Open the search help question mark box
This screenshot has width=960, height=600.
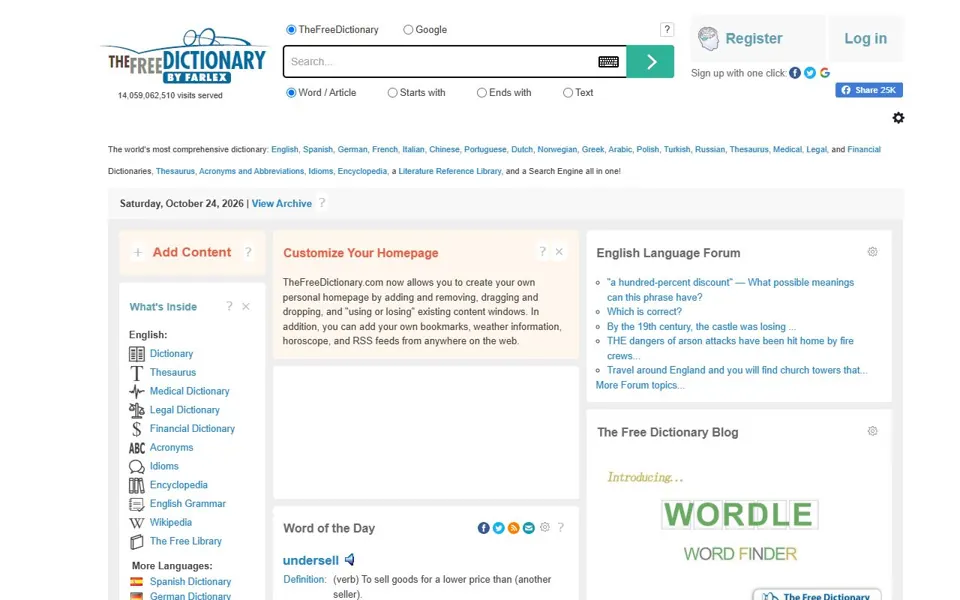click(x=667, y=29)
